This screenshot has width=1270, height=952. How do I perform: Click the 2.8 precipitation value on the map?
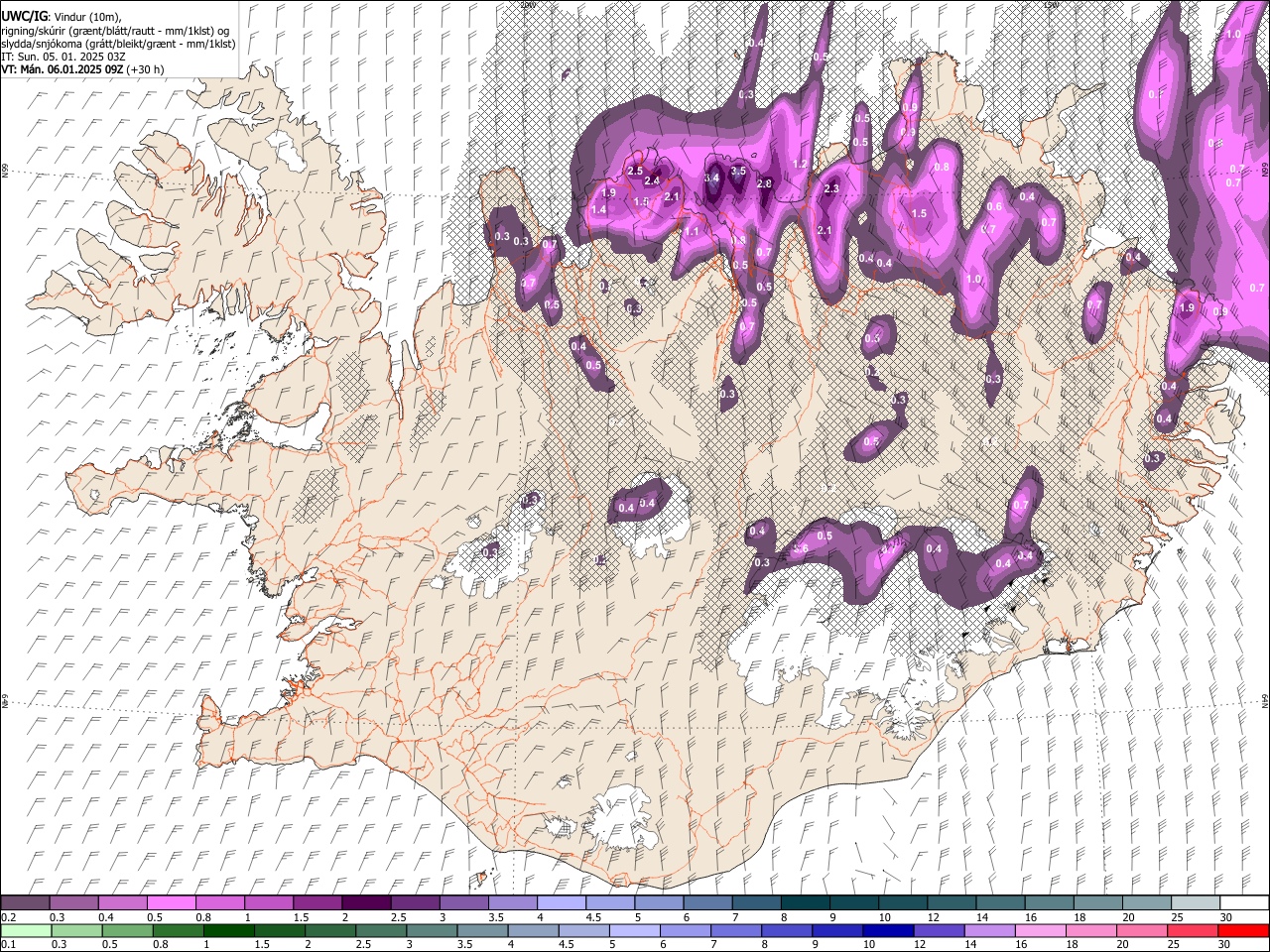point(764,183)
